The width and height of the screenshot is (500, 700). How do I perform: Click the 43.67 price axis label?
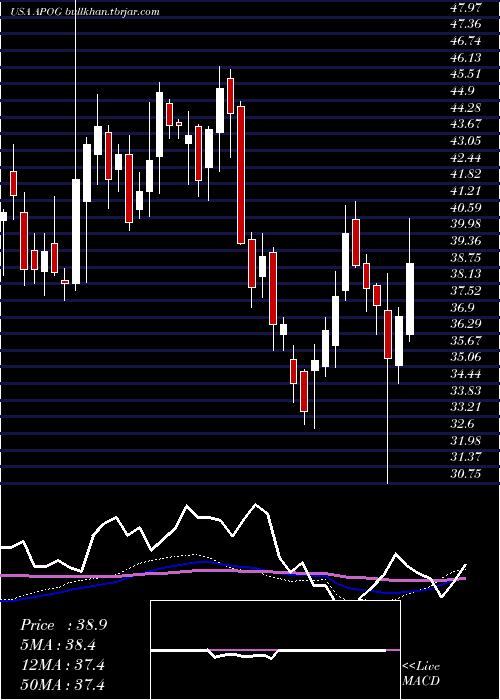467,124
